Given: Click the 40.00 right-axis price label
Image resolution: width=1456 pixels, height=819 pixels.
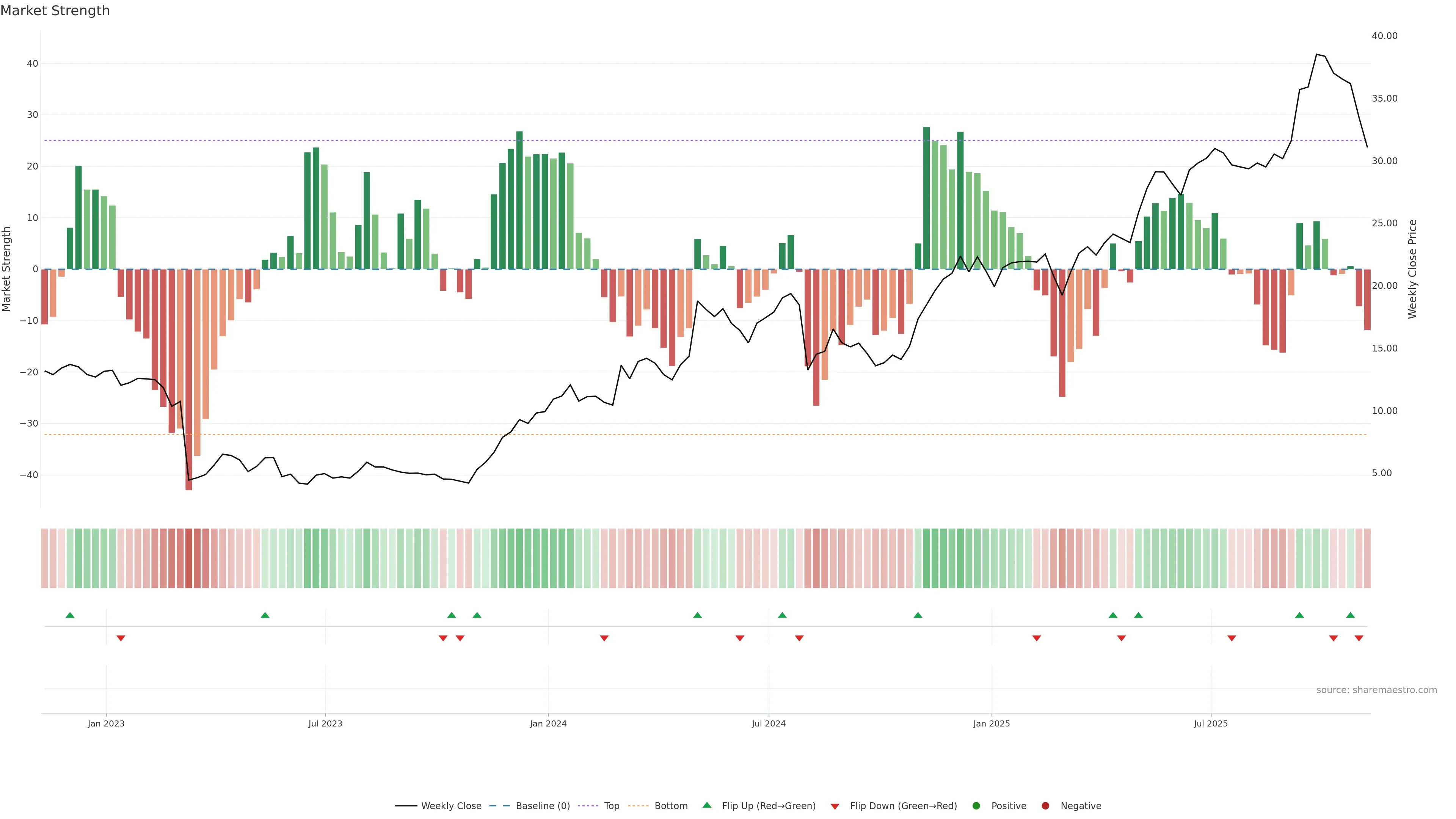Looking at the screenshot, I should pos(1384,36).
